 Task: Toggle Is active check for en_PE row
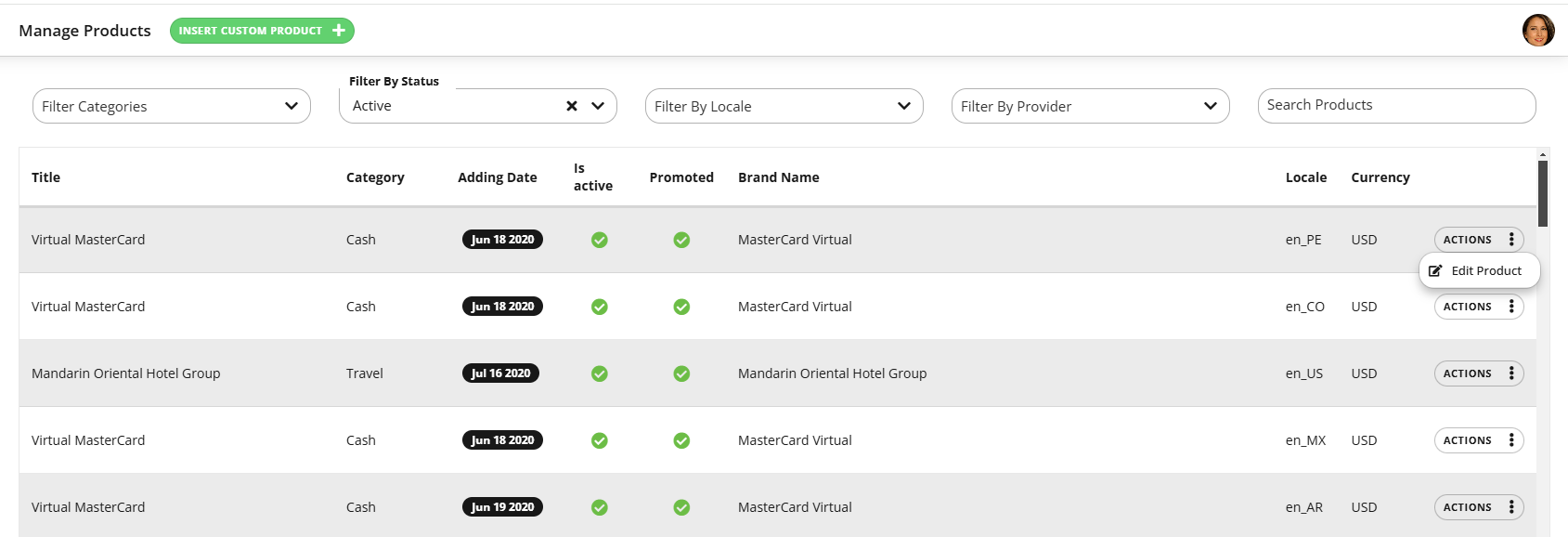(600, 240)
